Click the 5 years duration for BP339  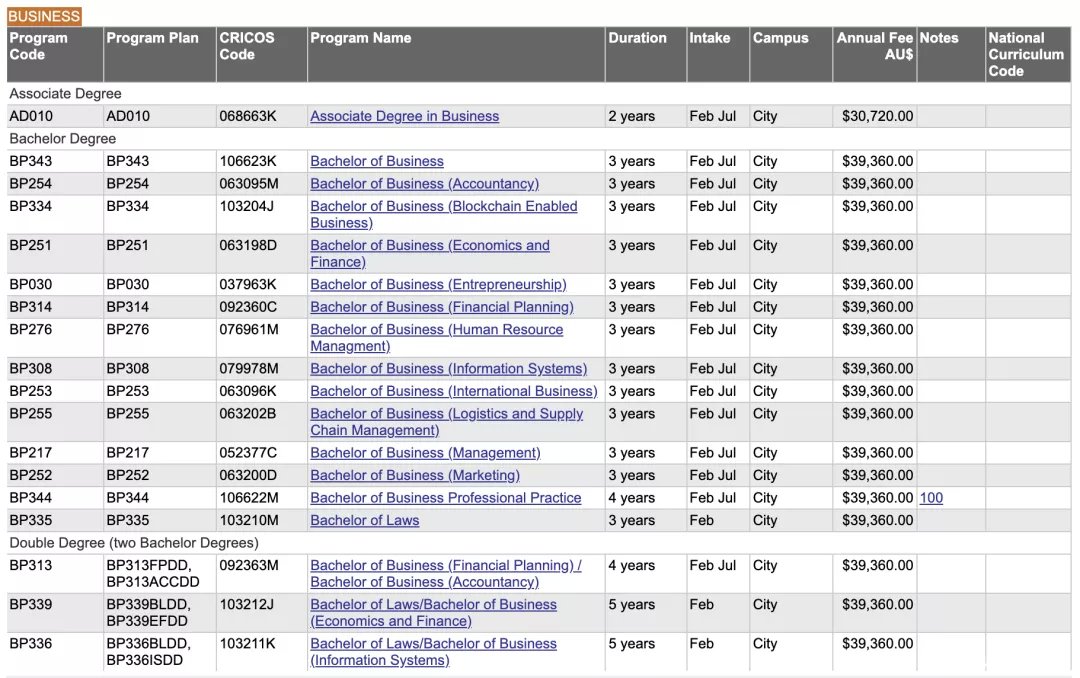coord(631,605)
